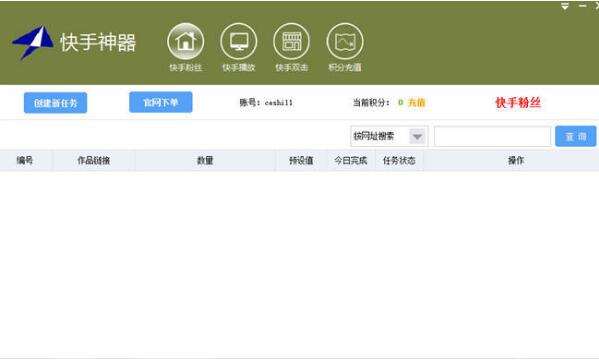This screenshot has width=599, height=361.
Task: Select the 编号 column header
Action: [25, 160]
